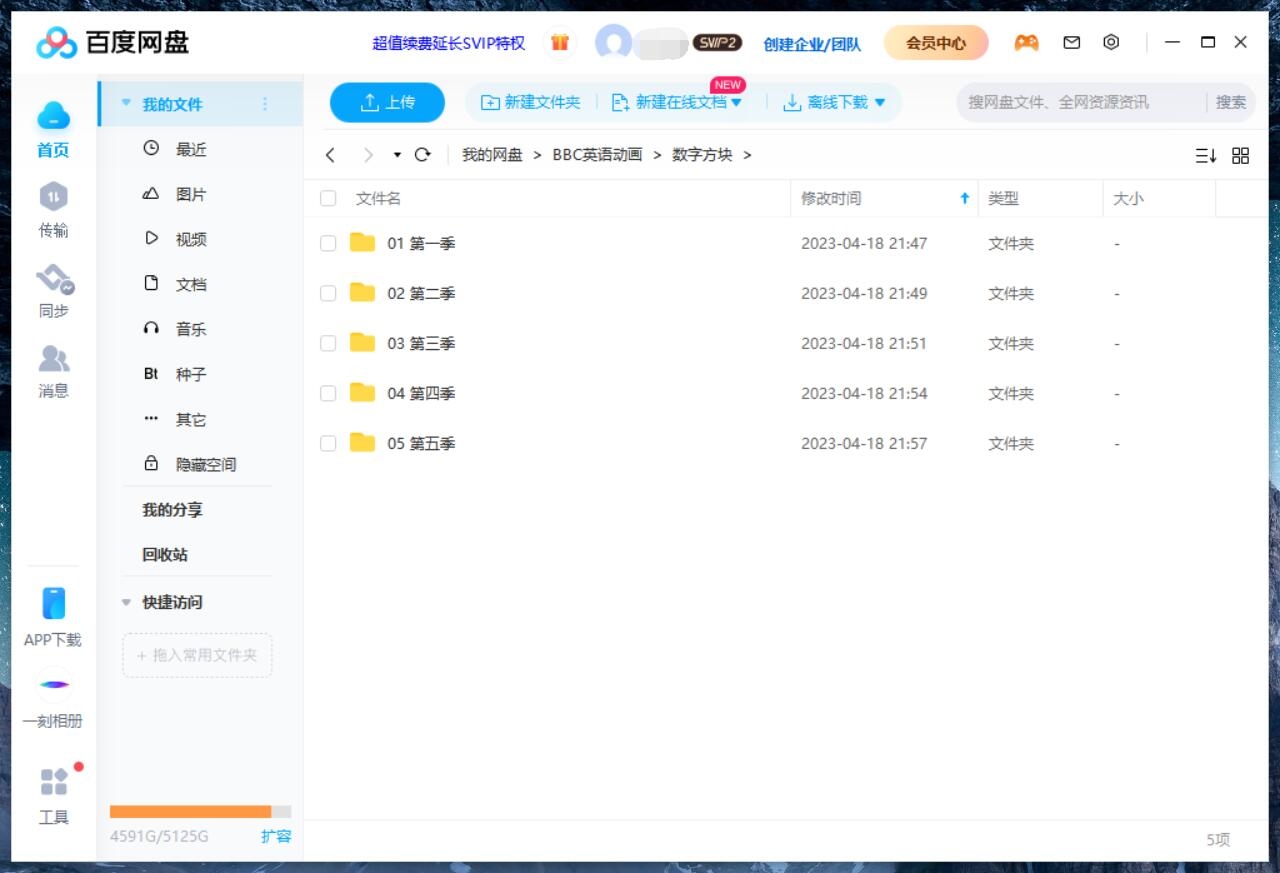Open settings via the gear icon
This screenshot has height=873, width=1280.
tap(1110, 42)
